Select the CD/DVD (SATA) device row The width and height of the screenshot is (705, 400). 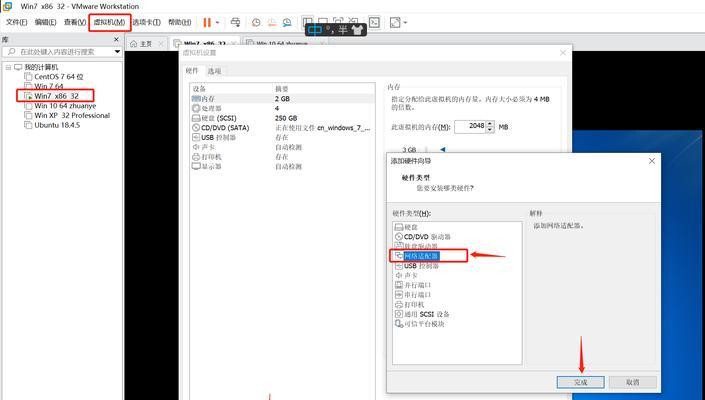pyautogui.click(x=282, y=128)
